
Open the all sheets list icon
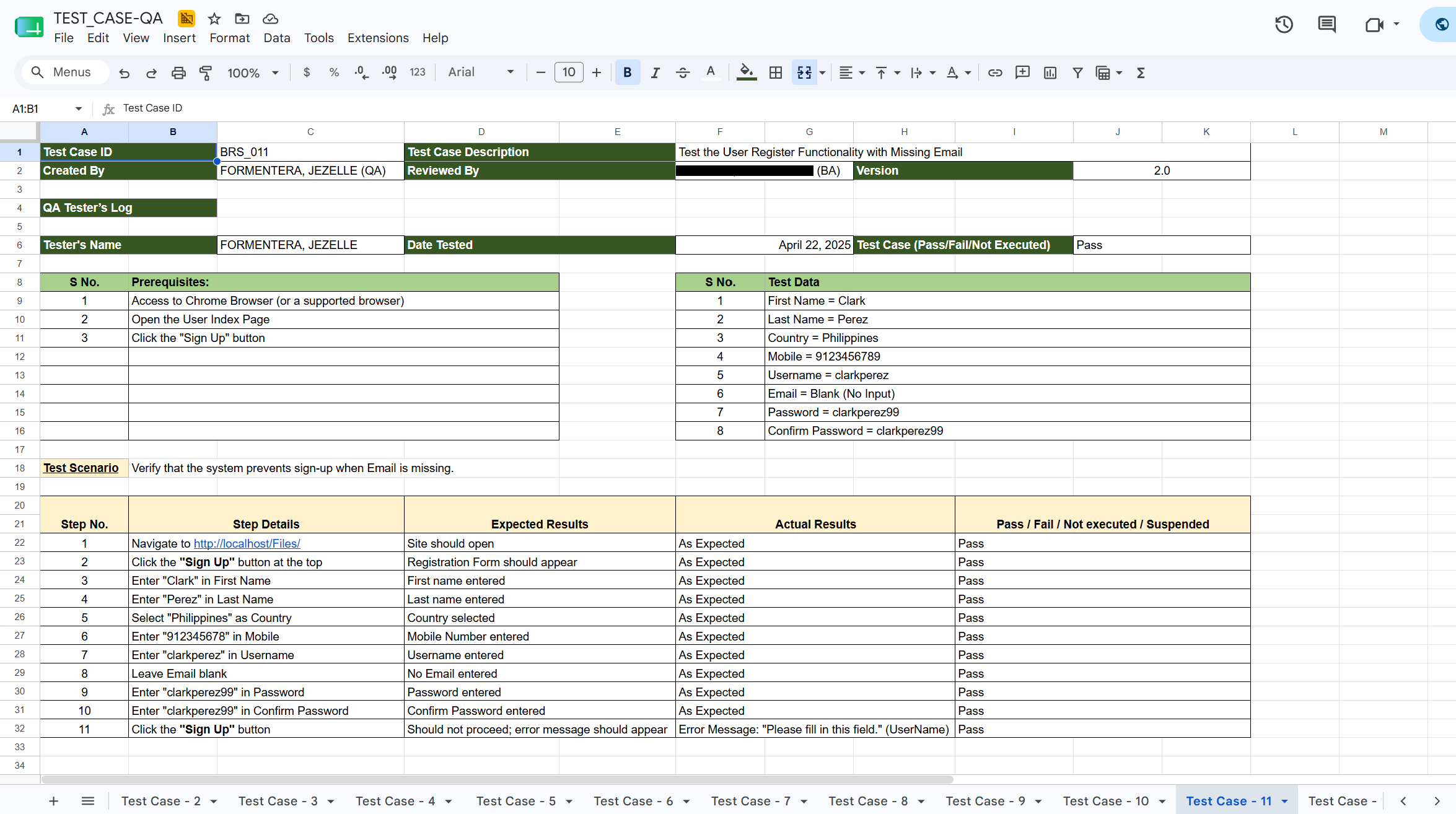pyautogui.click(x=88, y=801)
